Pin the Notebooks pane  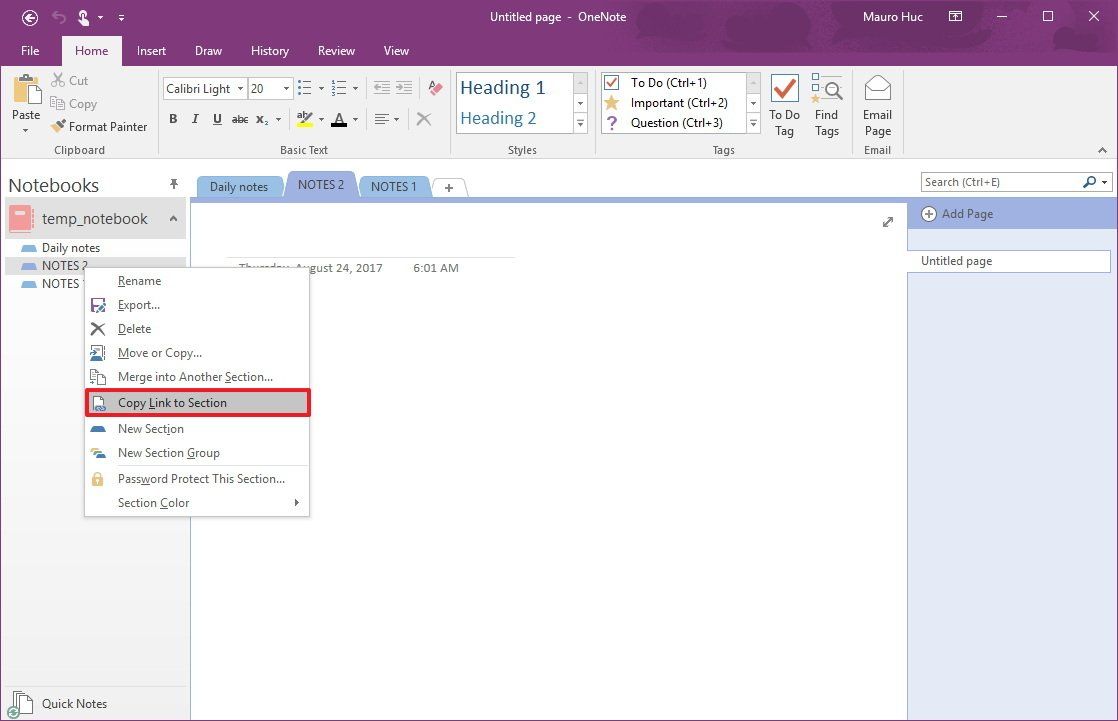174,184
